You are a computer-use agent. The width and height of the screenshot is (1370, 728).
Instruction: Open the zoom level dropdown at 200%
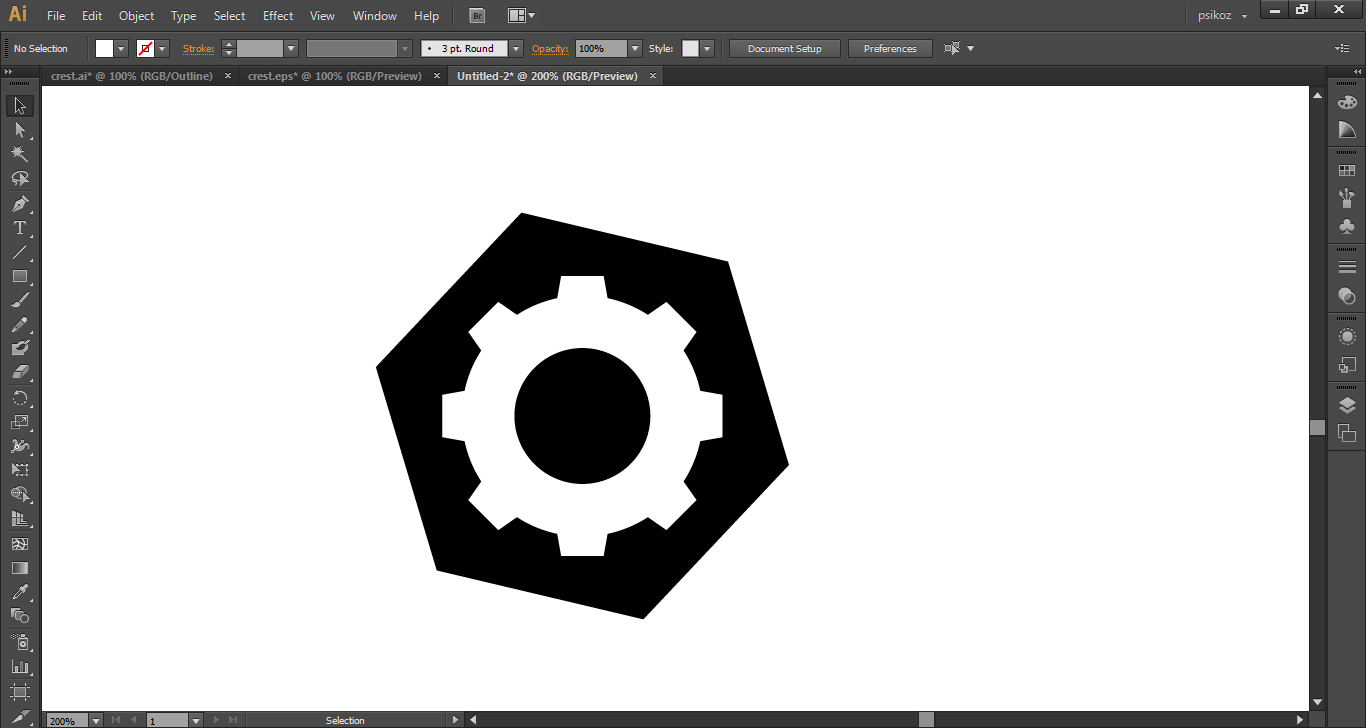pyautogui.click(x=96, y=720)
